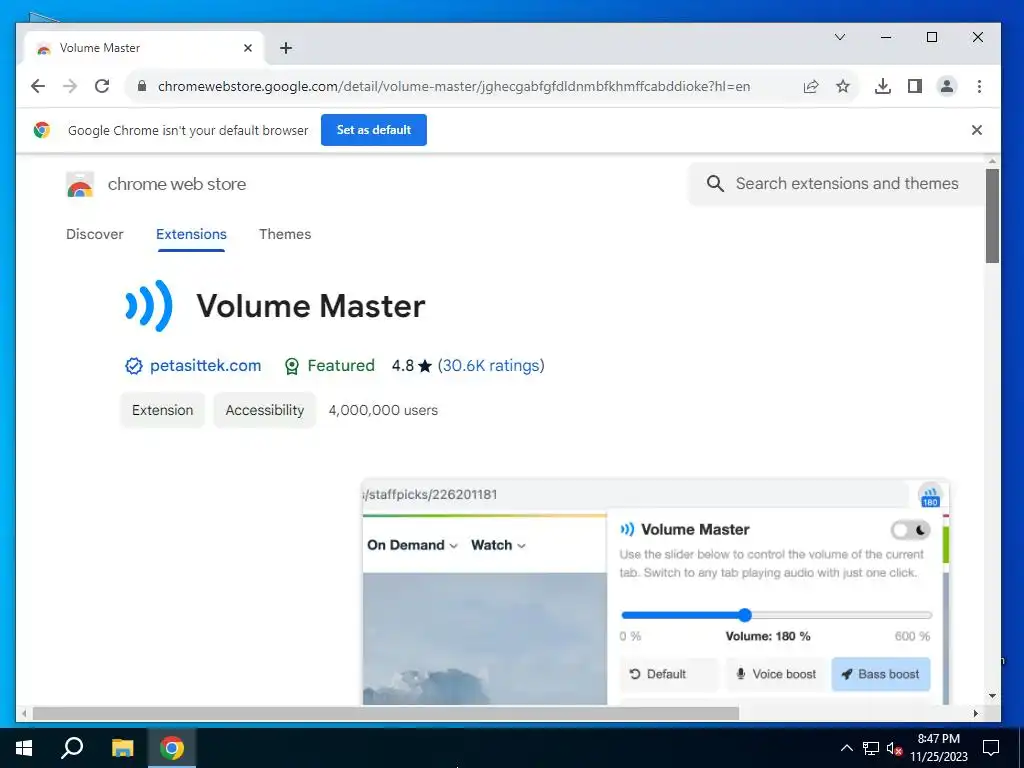The height and width of the screenshot is (768, 1024).
Task: Click the volume slider handle at 180%
Action: [x=745, y=615]
